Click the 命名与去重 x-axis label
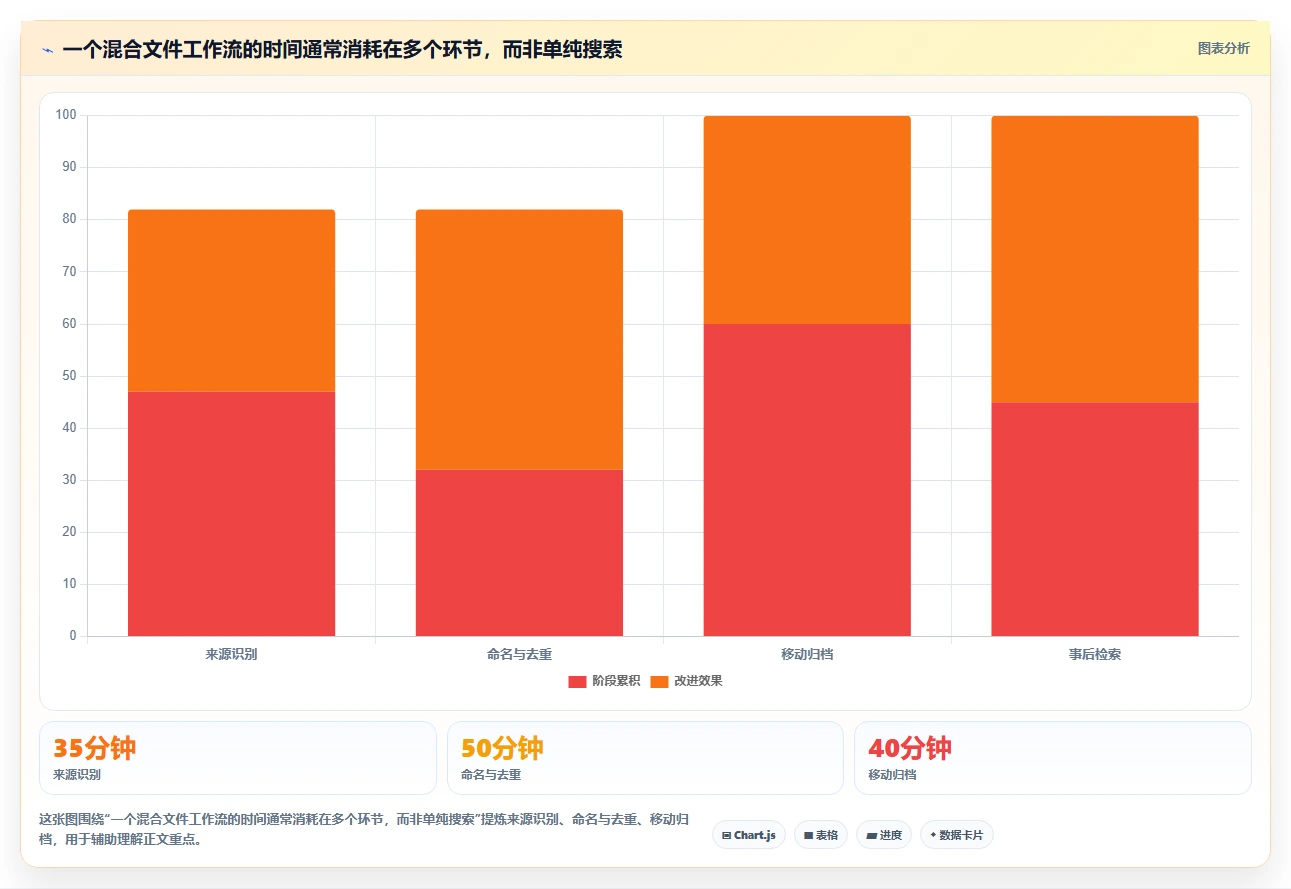The height and width of the screenshot is (889, 1291). [519, 655]
